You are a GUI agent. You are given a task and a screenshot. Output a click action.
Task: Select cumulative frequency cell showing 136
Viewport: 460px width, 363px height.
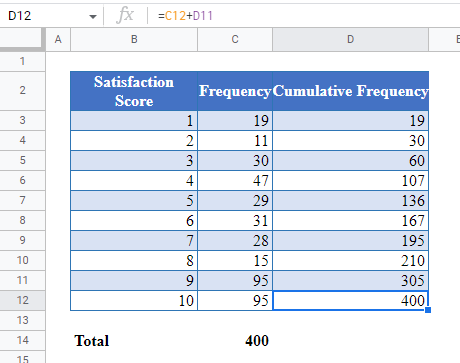click(x=350, y=200)
